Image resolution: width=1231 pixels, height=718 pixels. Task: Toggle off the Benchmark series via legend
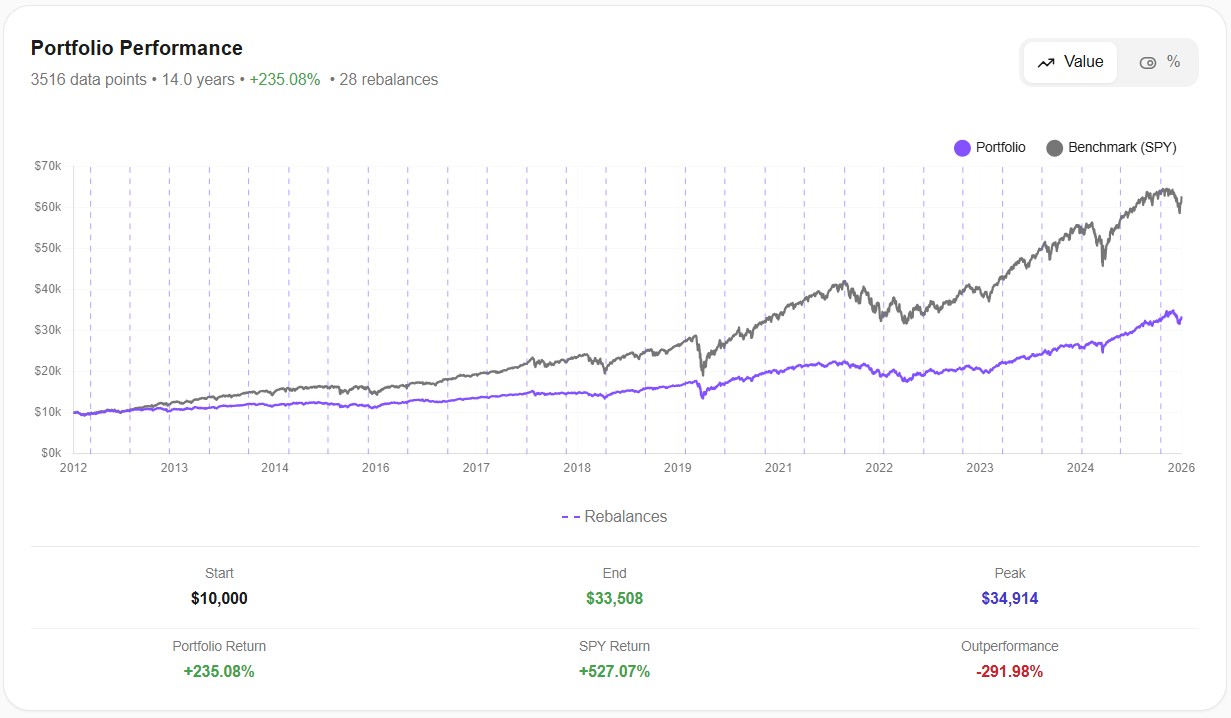click(1113, 147)
